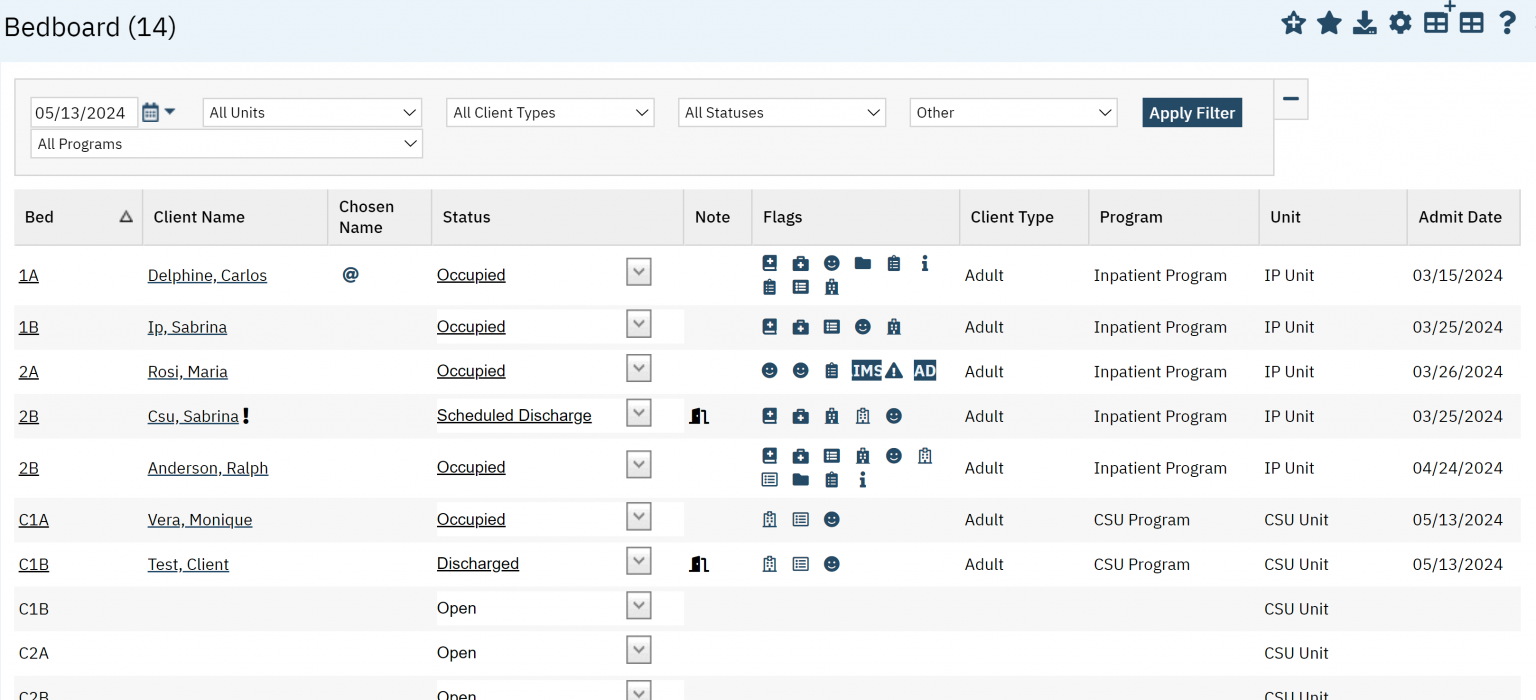1536x700 pixels.
Task: Collapse the filter panel with minus button
Action: click(1291, 99)
